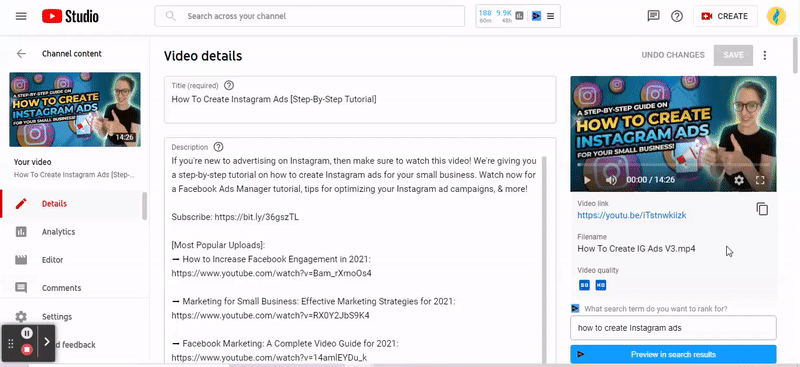
Task: Click the filename How To Create IG Ads V3.mp4
Action: [636, 249]
